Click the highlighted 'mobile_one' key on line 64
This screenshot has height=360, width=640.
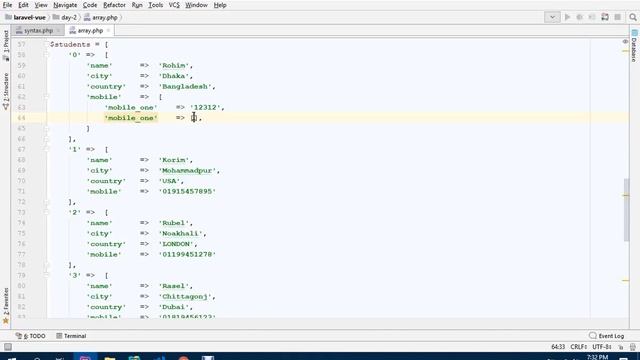(x=131, y=118)
